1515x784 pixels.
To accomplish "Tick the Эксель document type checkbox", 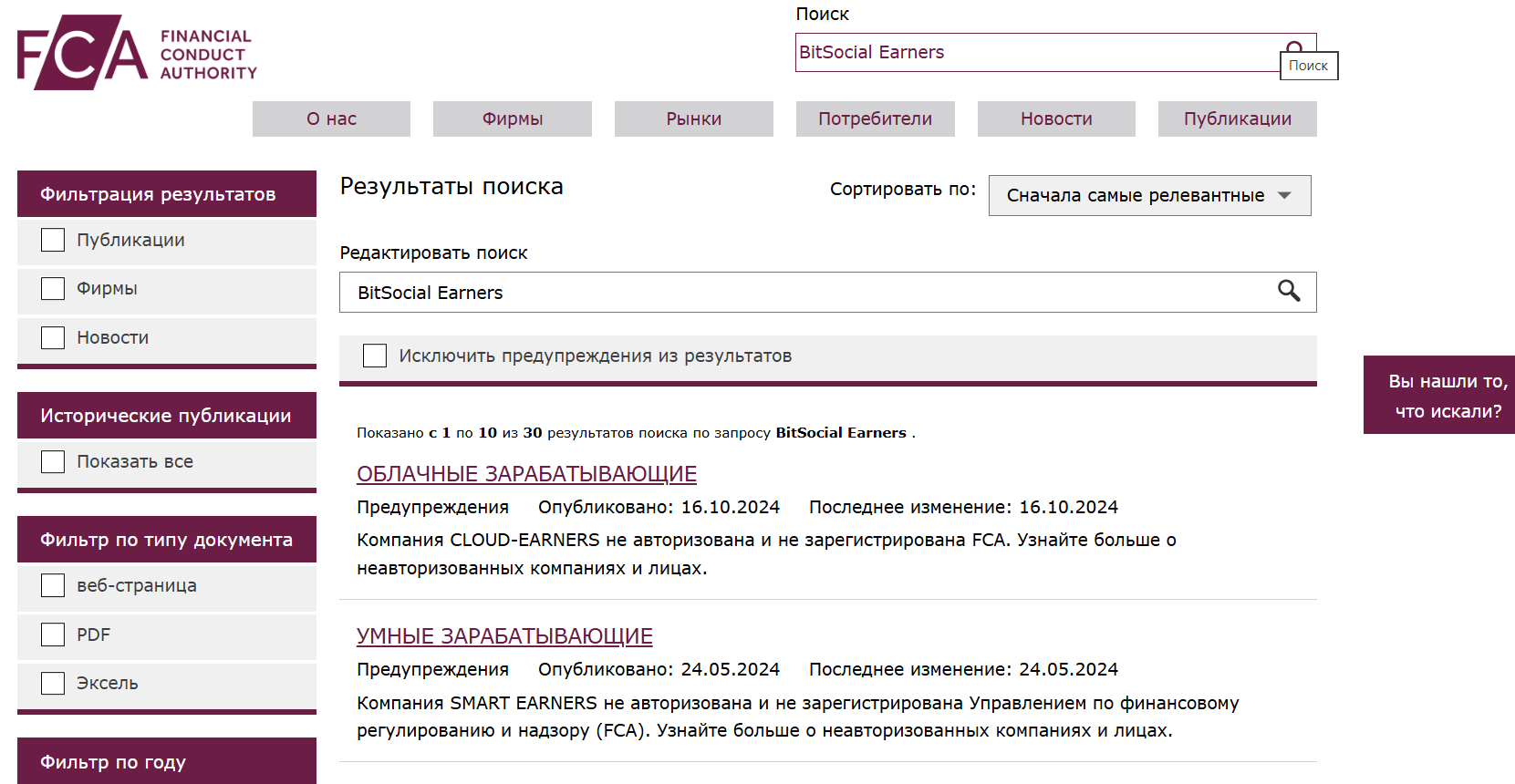I will point(53,683).
